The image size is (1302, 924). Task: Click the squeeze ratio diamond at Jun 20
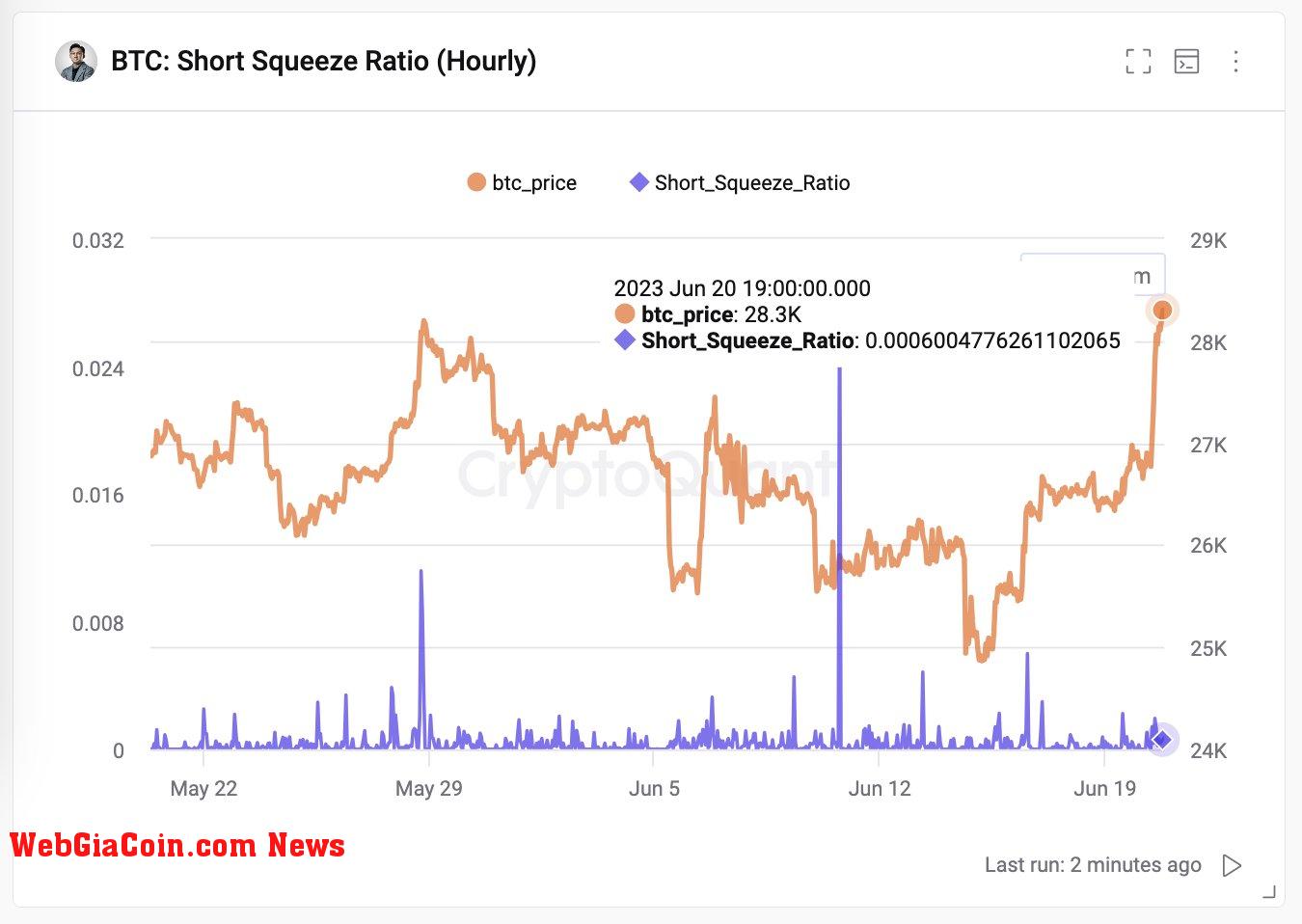pyautogui.click(x=1162, y=740)
